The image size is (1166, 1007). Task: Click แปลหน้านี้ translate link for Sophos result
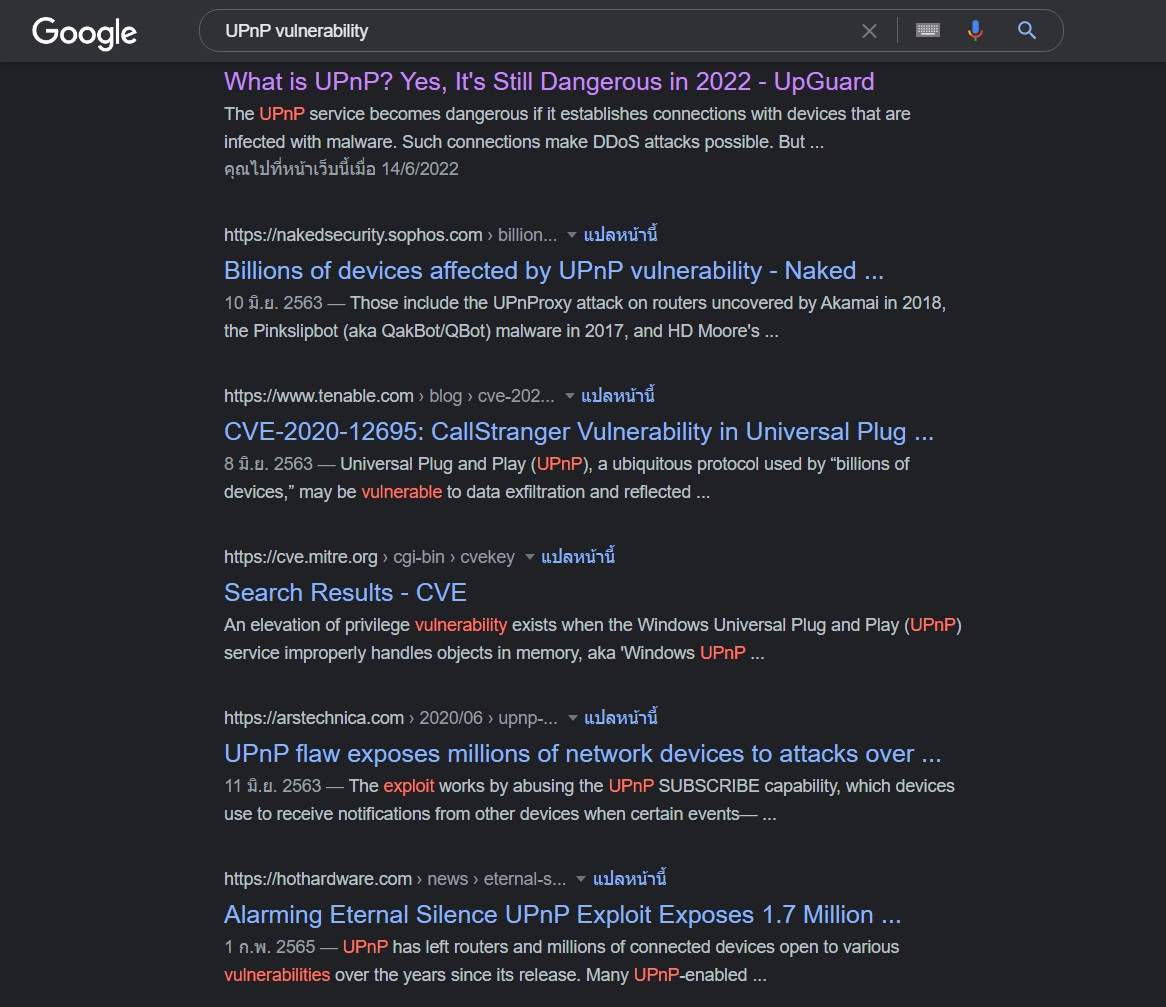coord(620,235)
